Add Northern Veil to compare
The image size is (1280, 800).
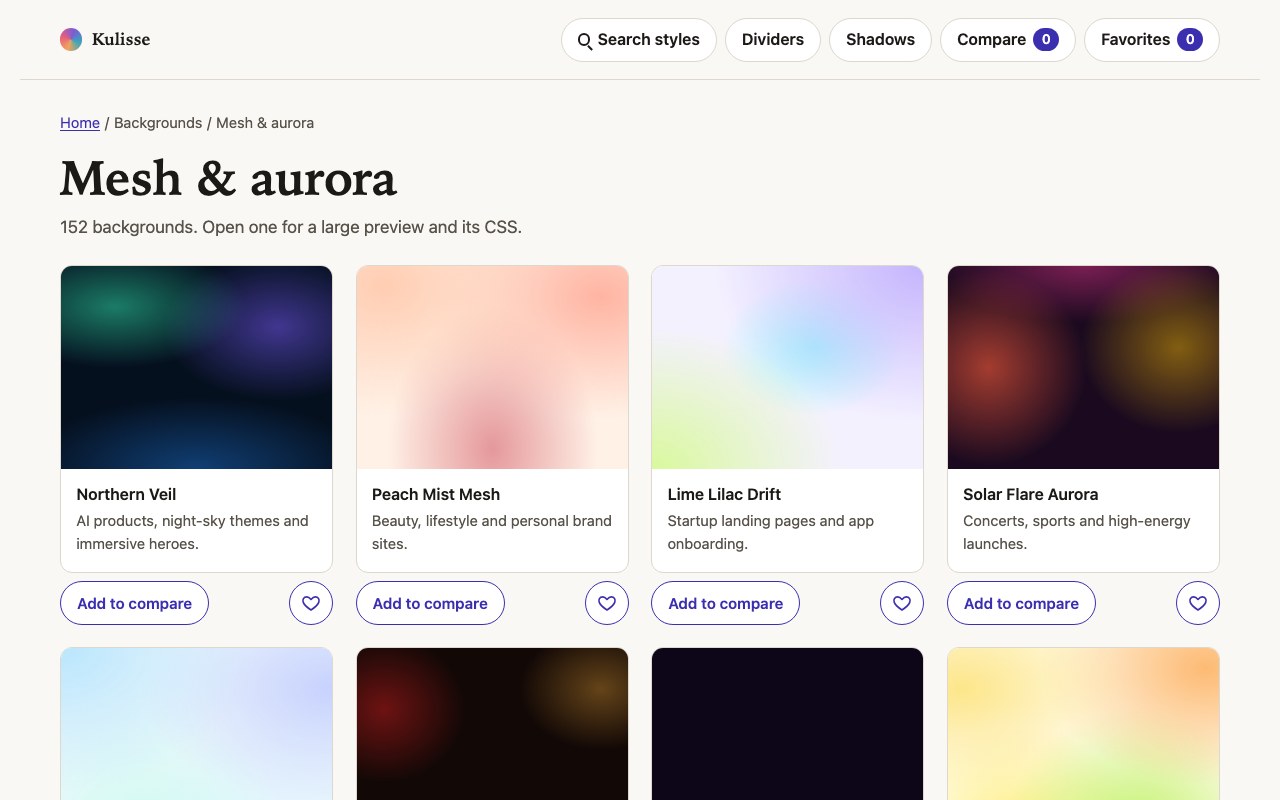pyautogui.click(x=135, y=603)
